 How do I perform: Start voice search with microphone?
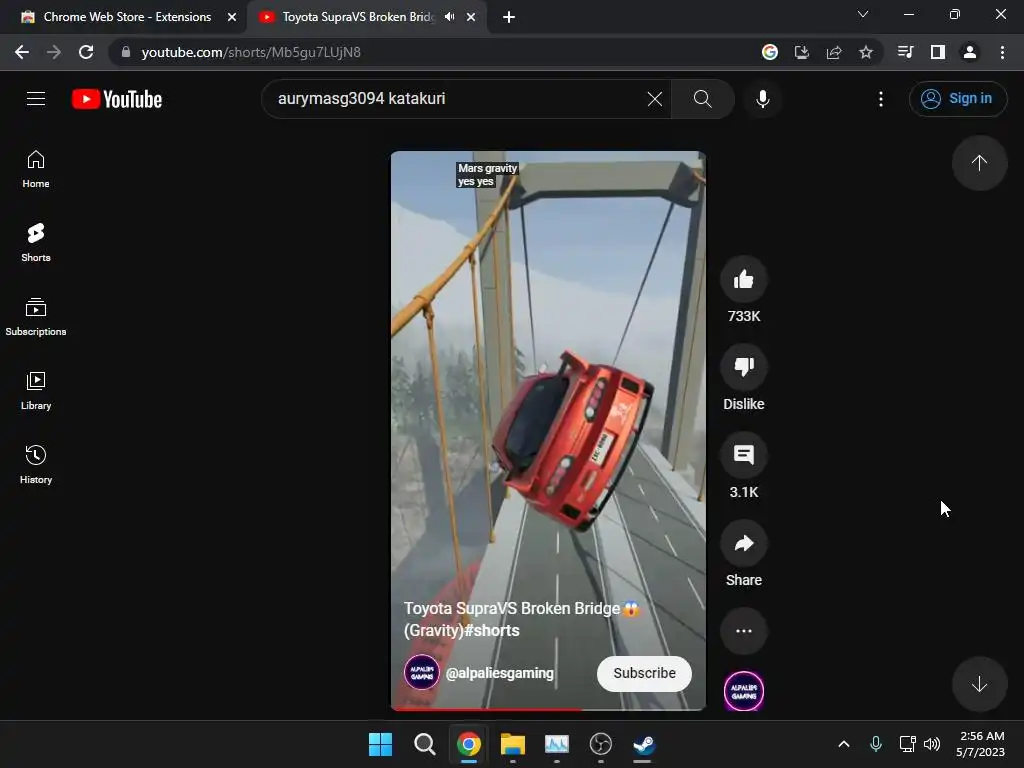762,99
